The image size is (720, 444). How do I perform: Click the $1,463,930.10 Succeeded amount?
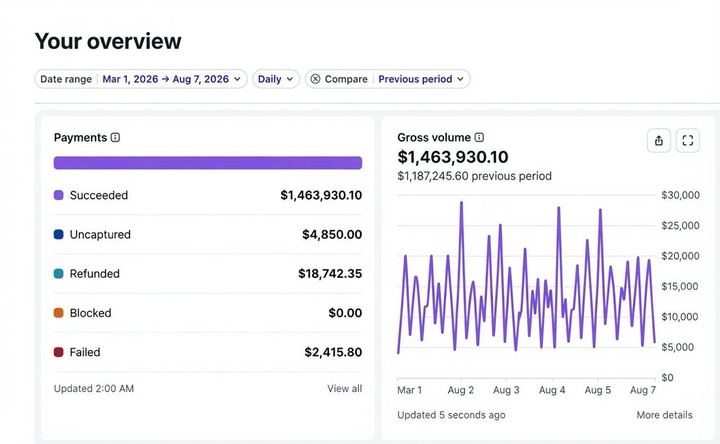pos(321,195)
